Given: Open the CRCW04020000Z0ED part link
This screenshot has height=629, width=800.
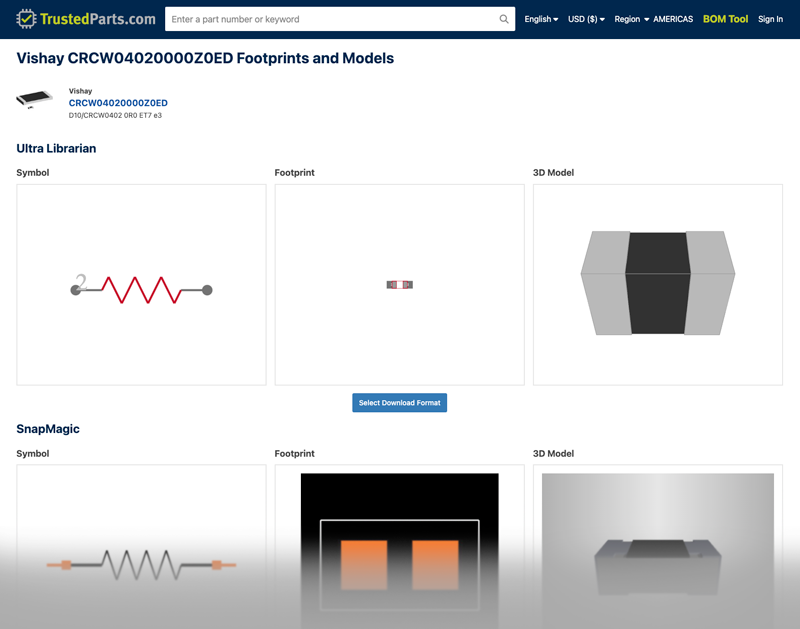Looking at the screenshot, I should click(118, 103).
